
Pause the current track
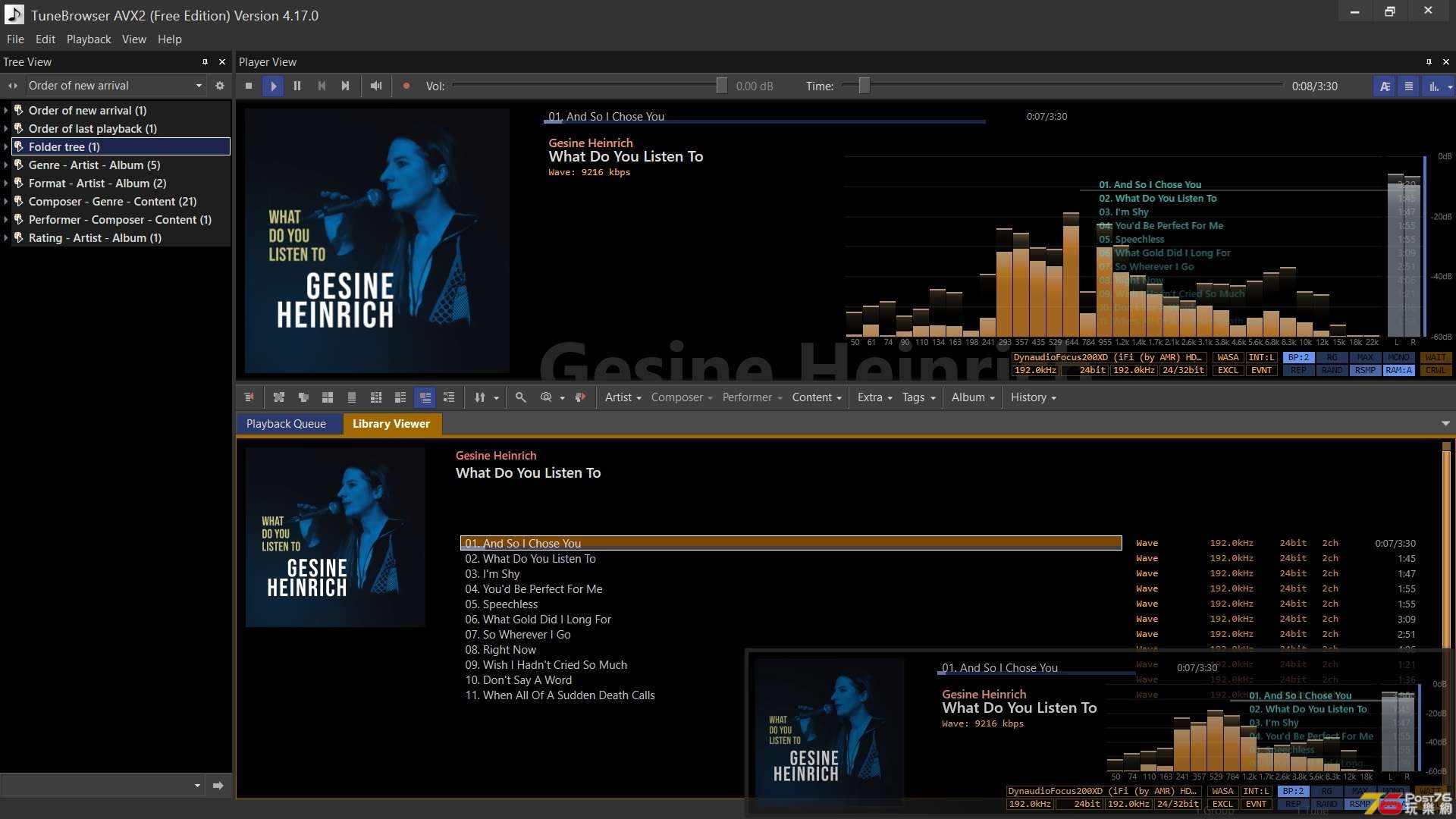297,86
